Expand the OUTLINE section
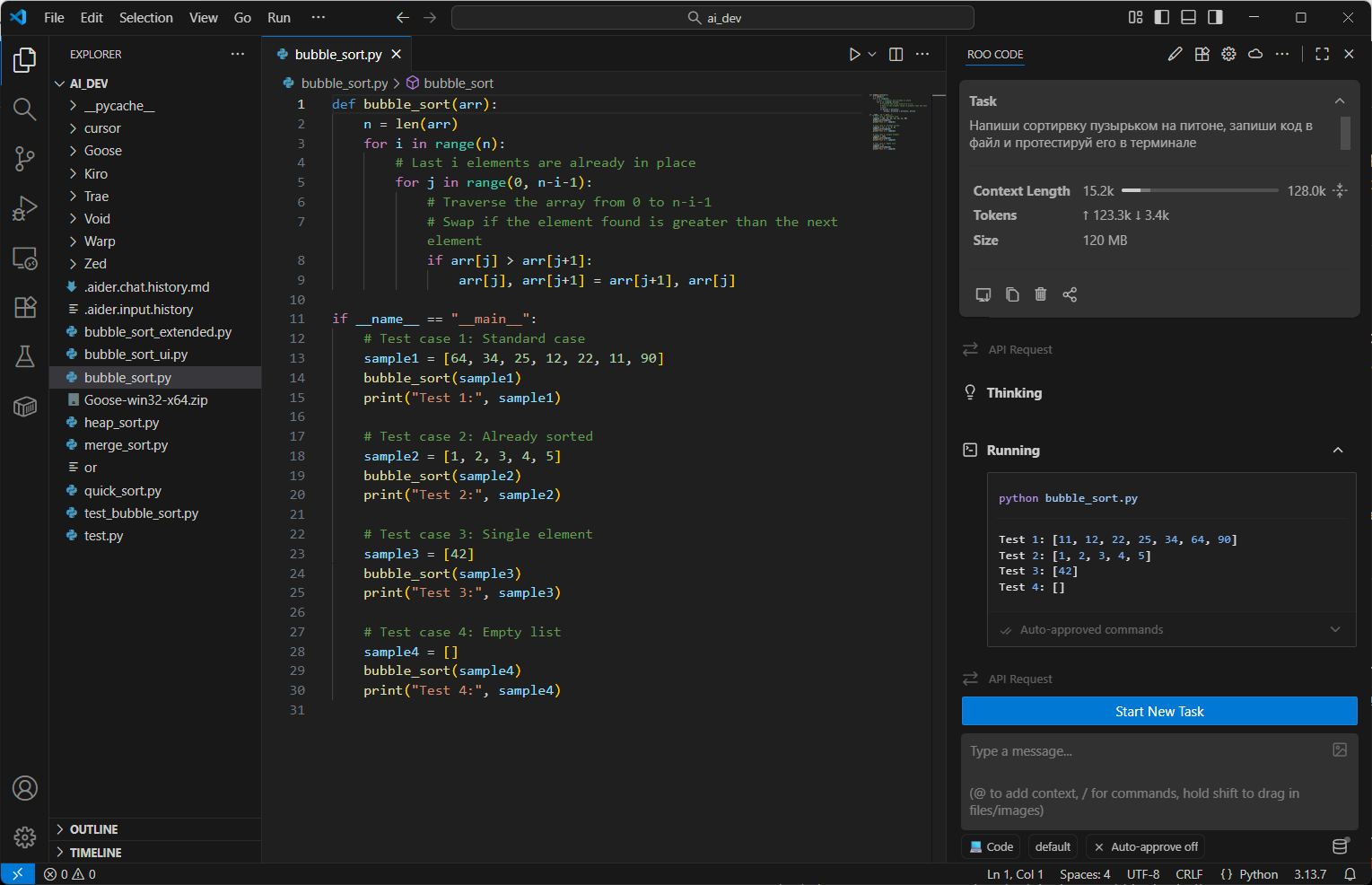 click(x=93, y=829)
